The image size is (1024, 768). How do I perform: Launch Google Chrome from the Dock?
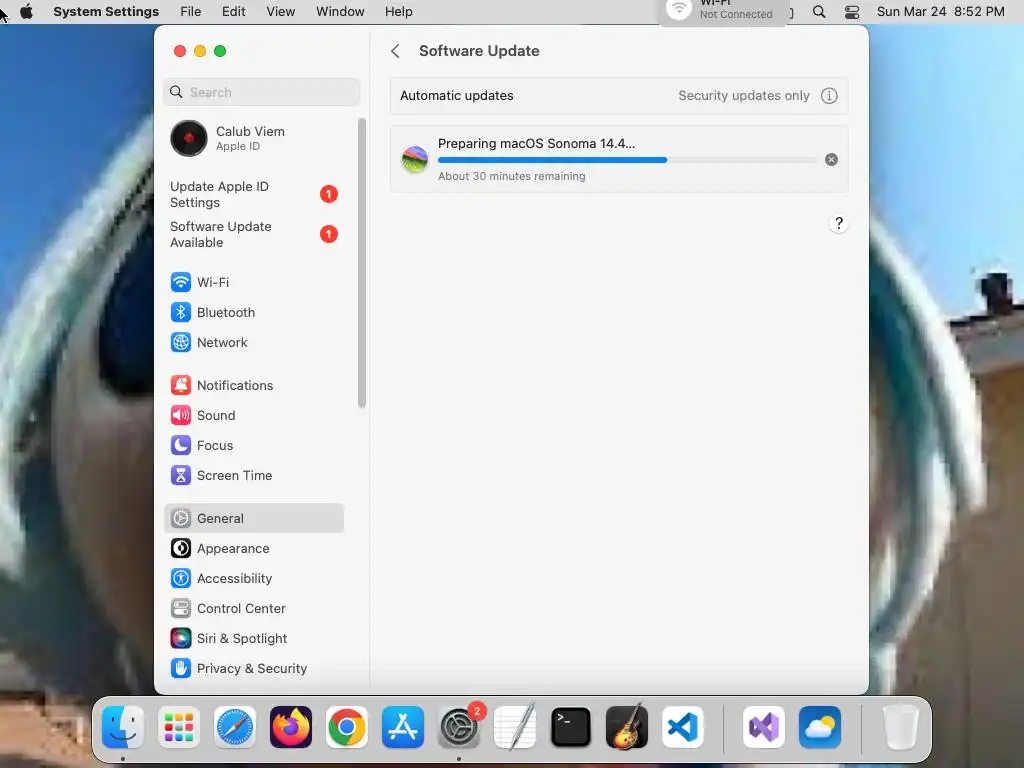pos(347,727)
